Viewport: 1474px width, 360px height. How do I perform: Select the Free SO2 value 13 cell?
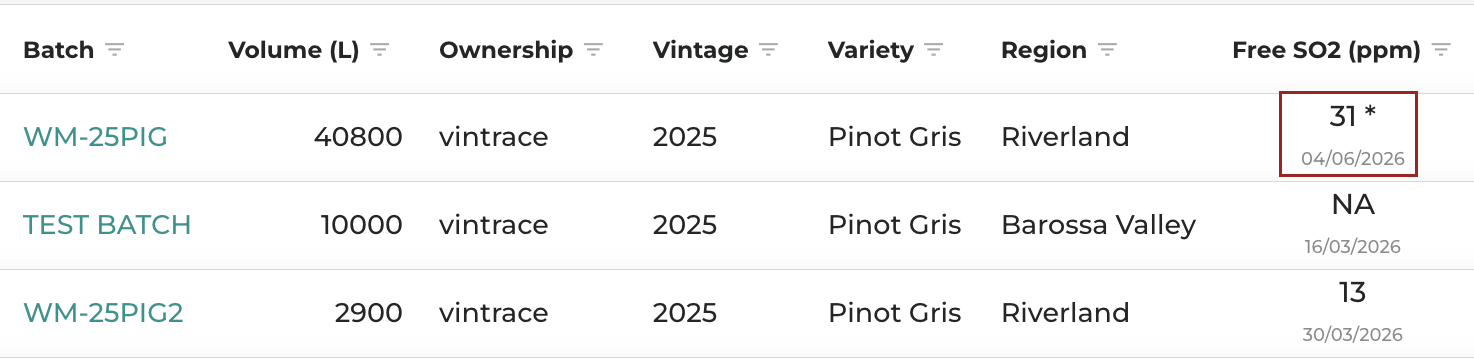[x=1353, y=312]
